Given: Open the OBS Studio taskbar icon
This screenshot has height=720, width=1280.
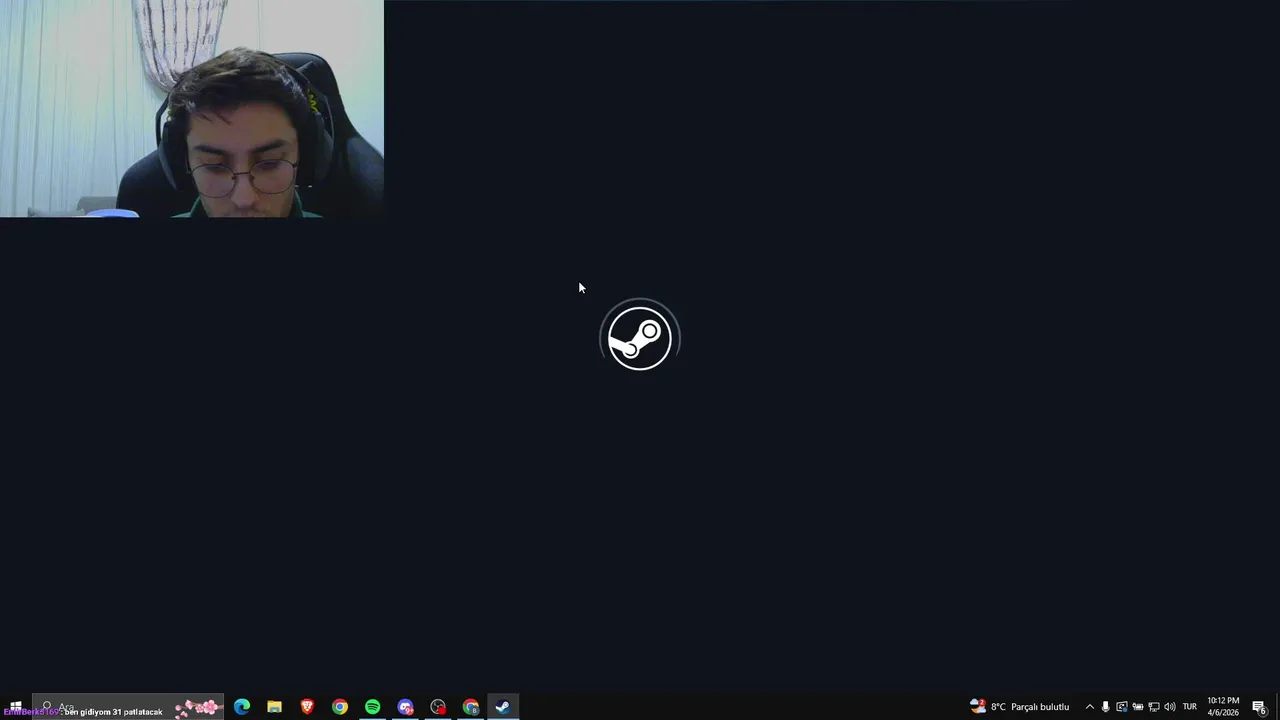Looking at the screenshot, I should (x=438, y=707).
